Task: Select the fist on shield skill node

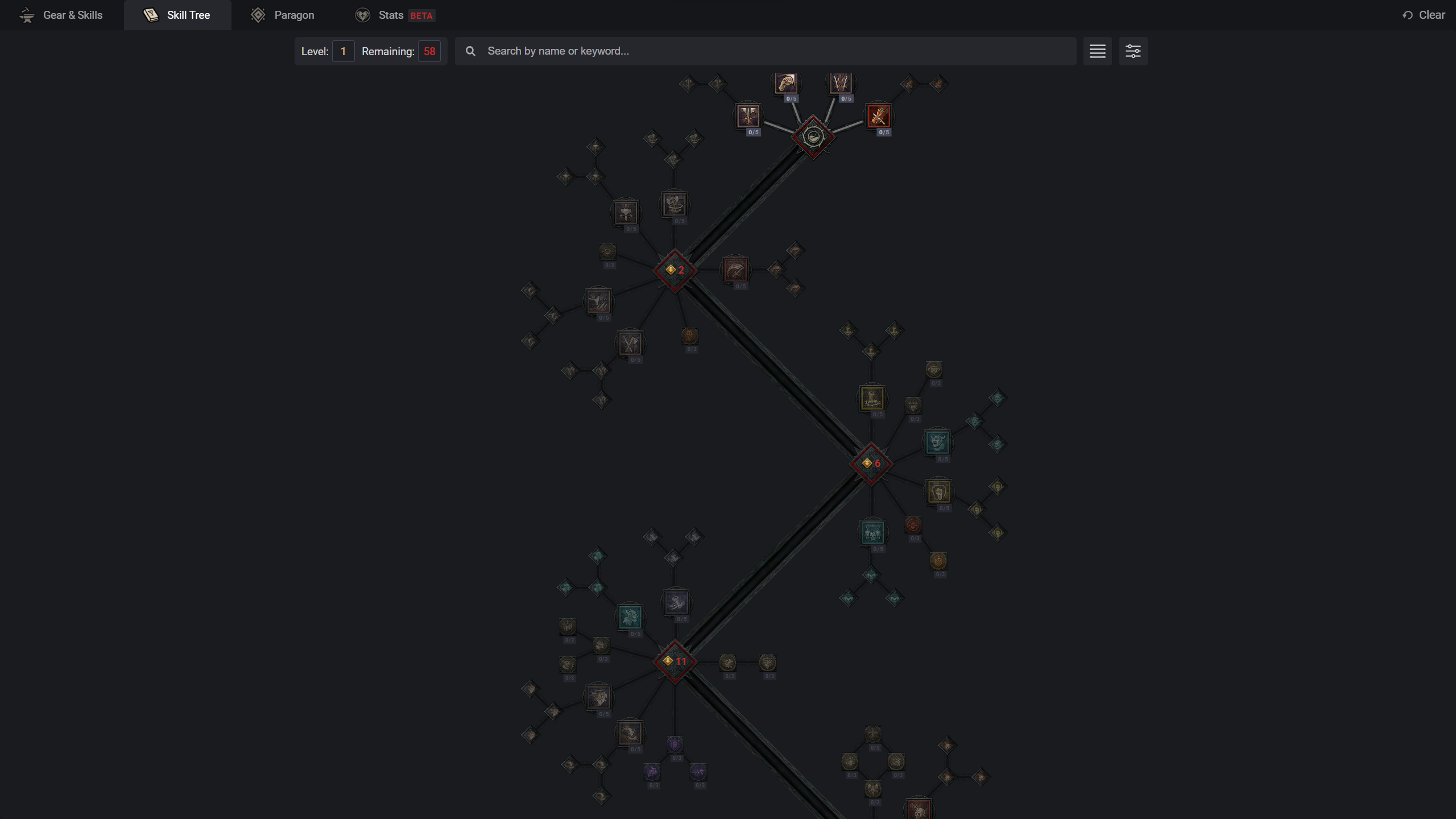Action: click(938, 492)
